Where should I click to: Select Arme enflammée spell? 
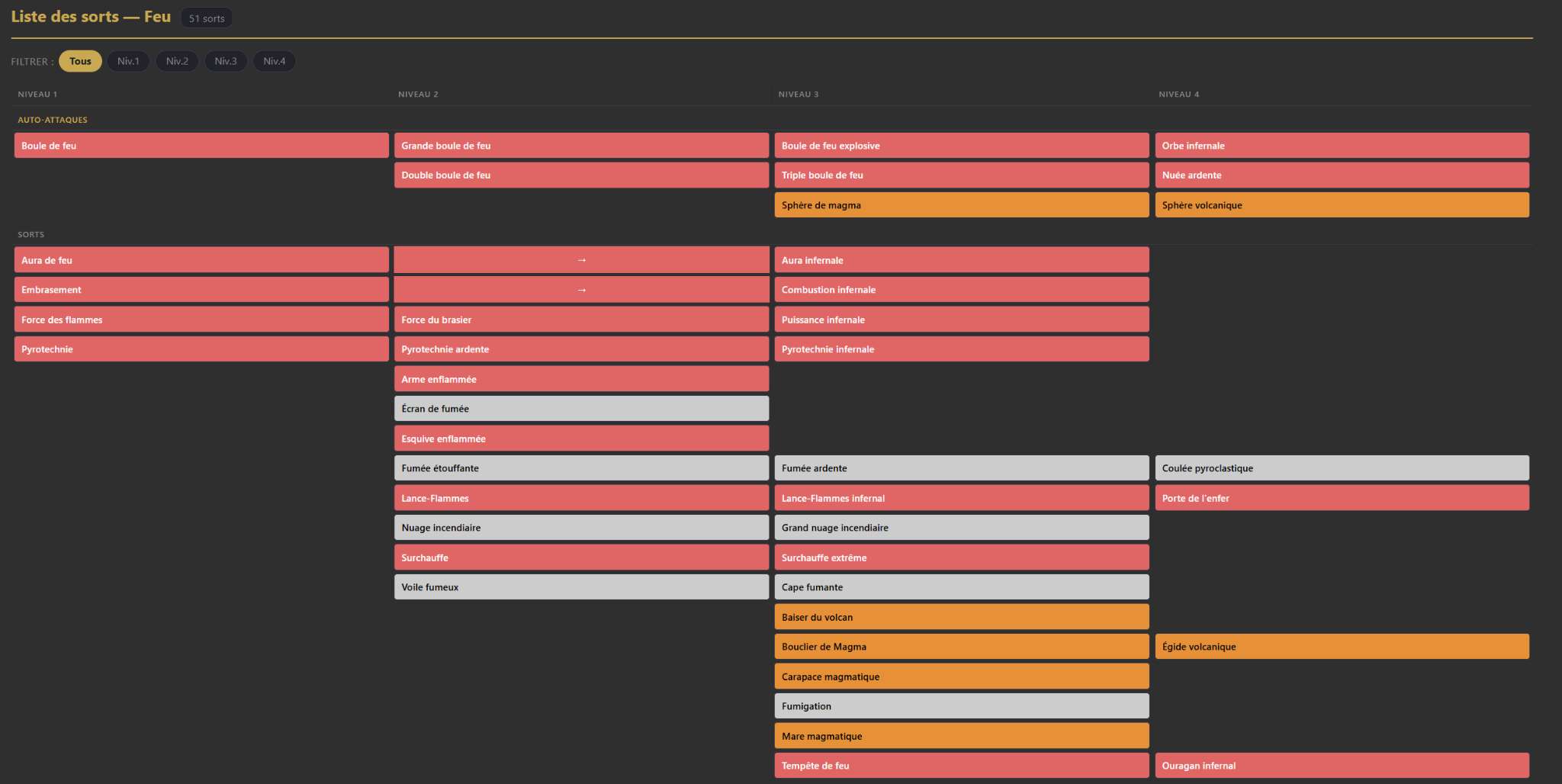(581, 379)
